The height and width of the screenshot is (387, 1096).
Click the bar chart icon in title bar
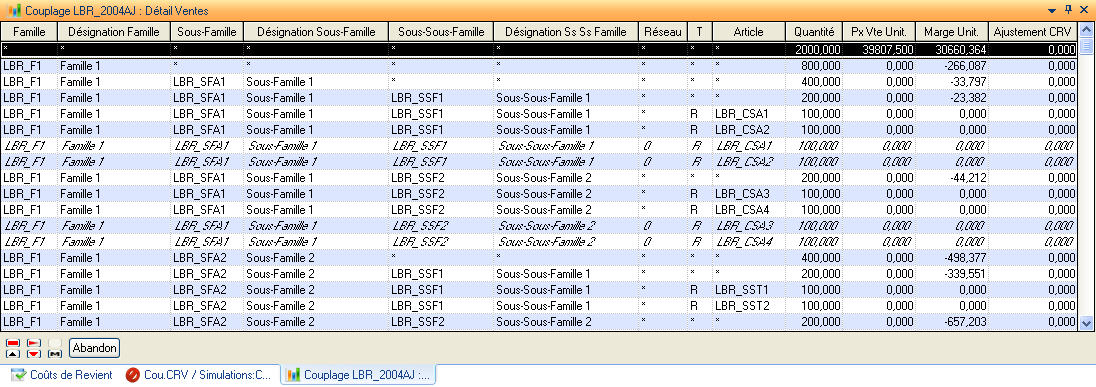(13, 11)
